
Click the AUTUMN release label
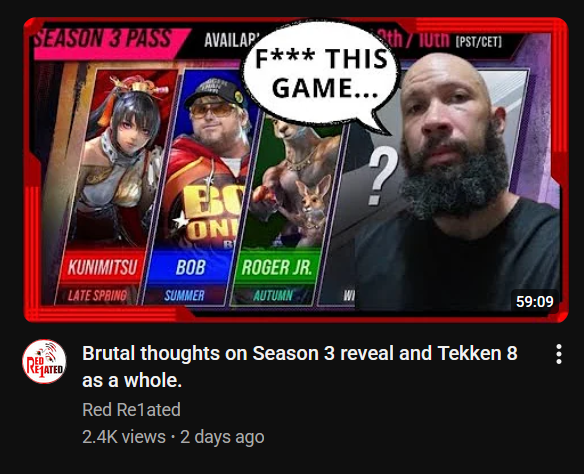pos(273,295)
